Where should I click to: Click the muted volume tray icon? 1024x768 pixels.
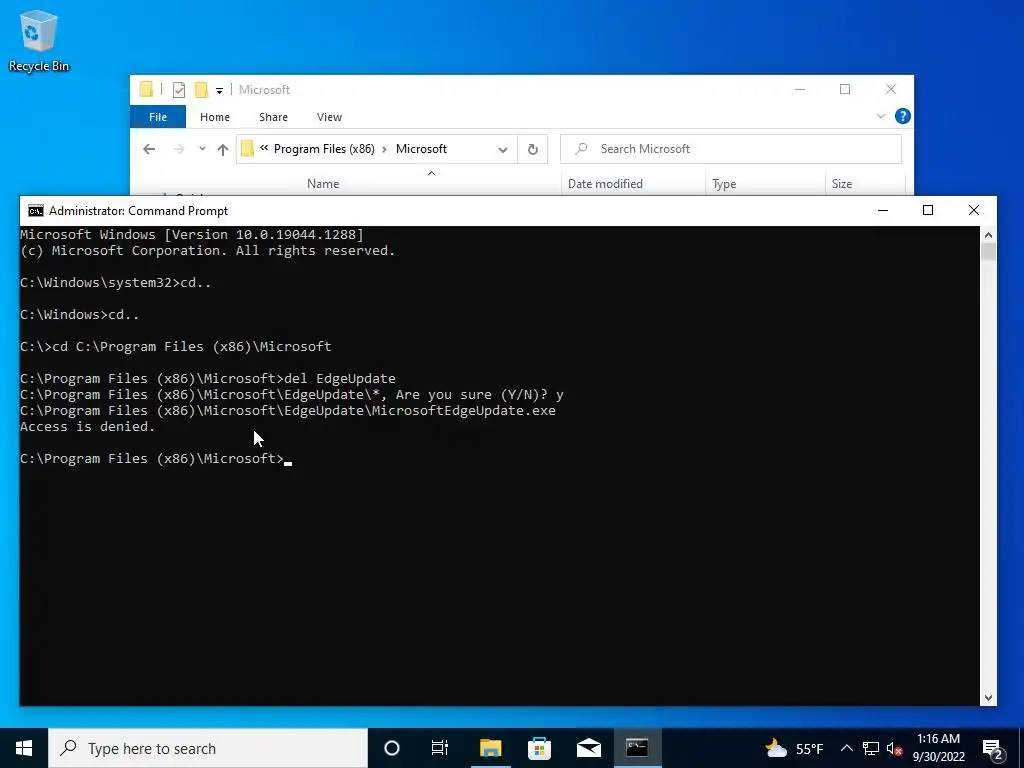[x=894, y=748]
